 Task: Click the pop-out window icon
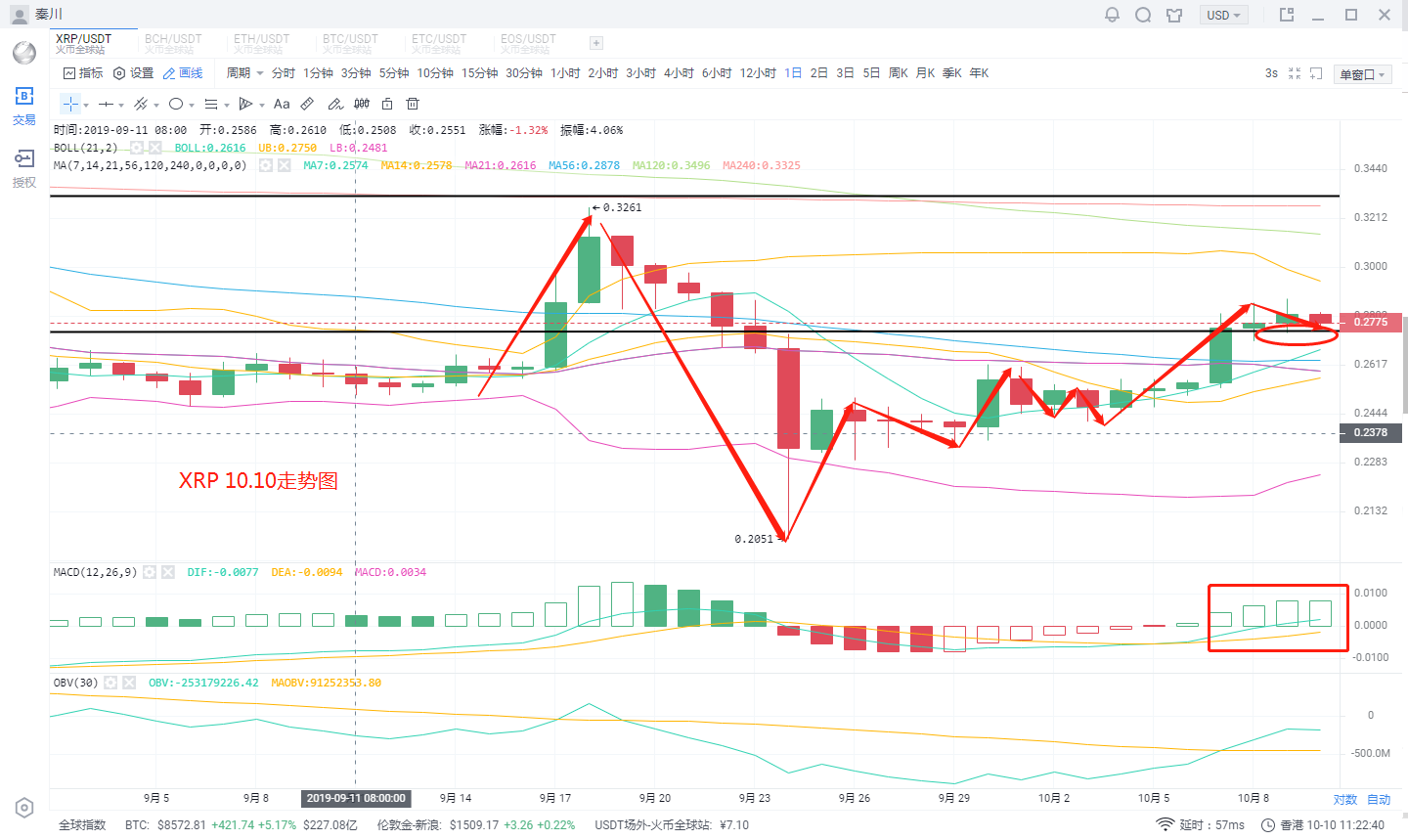tap(1287, 15)
